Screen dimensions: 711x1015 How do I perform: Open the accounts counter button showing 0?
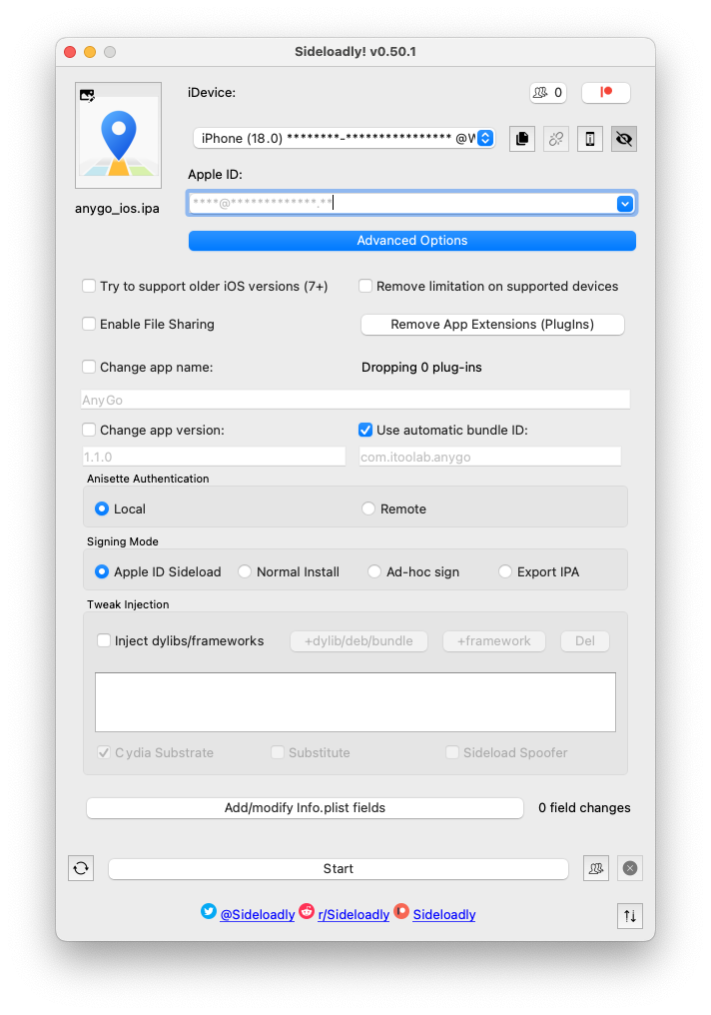click(x=548, y=93)
